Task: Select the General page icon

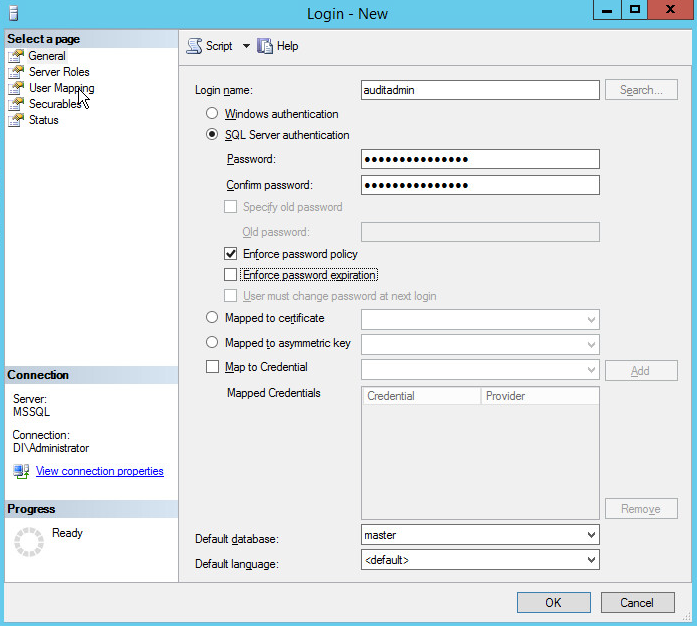Action: [16, 56]
